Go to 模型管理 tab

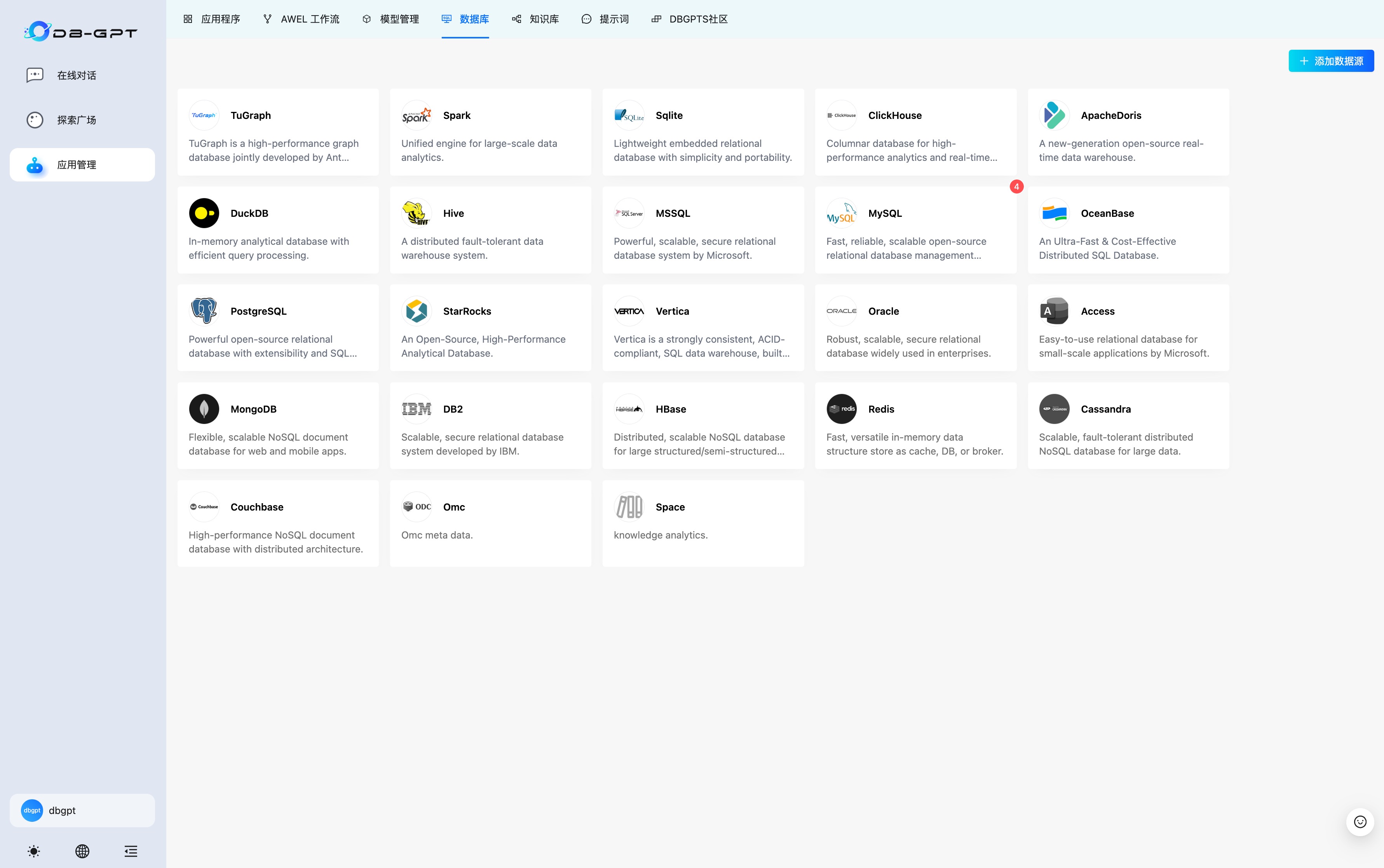coord(391,19)
